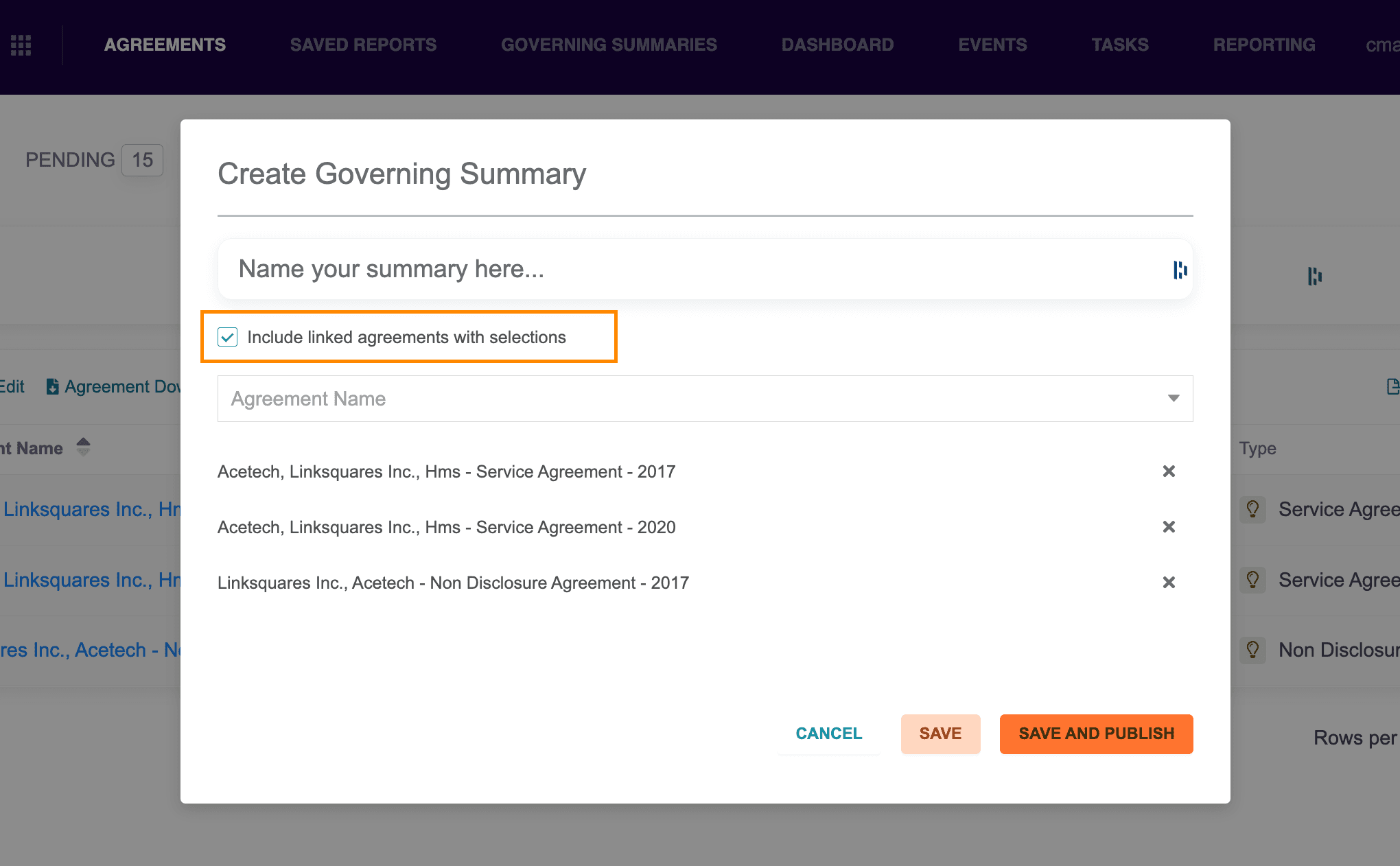Image resolution: width=1400 pixels, height=866 pixels.
Task: Go to GOVERNING SUMMARIES tab
Action: click(609, 45)
